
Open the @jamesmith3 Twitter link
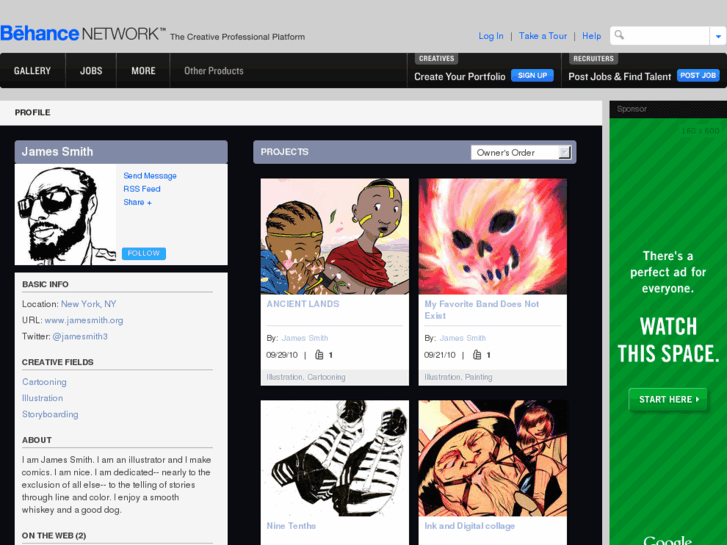click(x=80, y=336)
